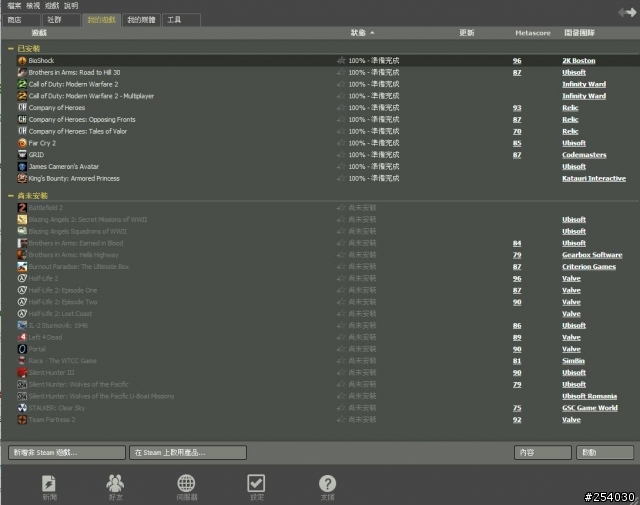Open the 說明 Help menu
640x505 pixels.
(71, 6)
